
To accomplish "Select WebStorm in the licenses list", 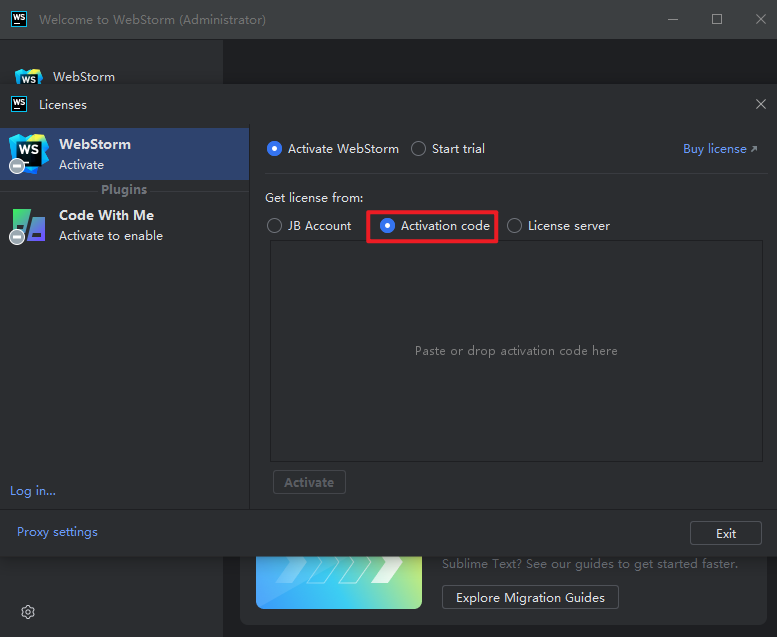I will coord(124,154).
